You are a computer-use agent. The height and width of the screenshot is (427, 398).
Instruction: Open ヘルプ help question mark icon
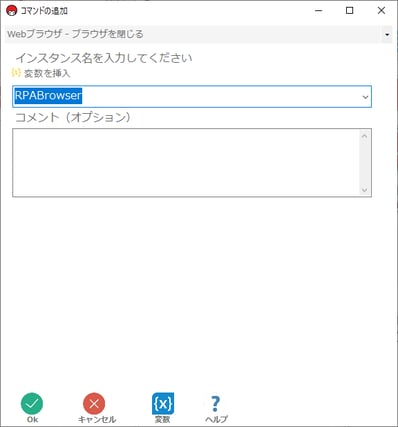tap(216, 404)
